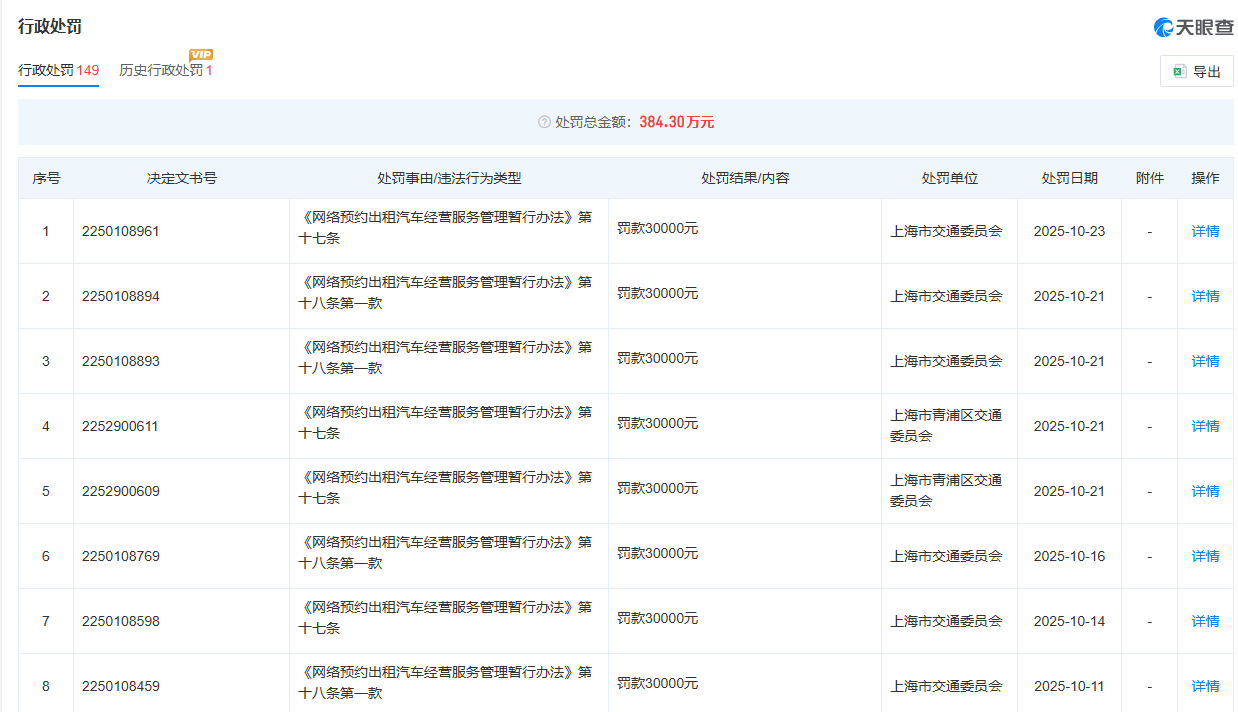Open details of document 2250108893

[x=1205, y=361]
